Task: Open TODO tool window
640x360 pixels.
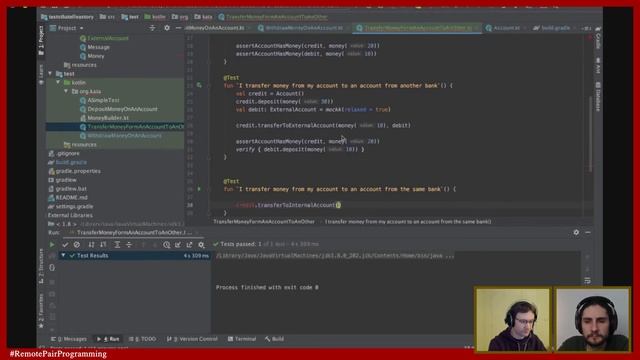Action: (x=142, y=339)
